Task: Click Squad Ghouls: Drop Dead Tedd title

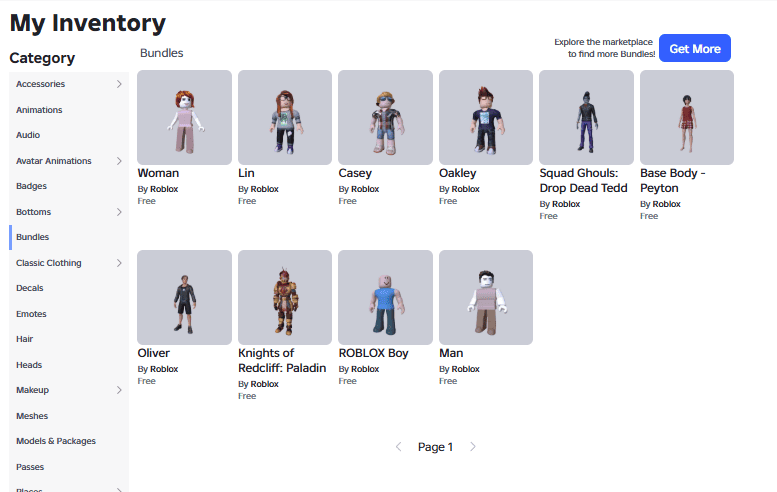Action: point(584,181)
